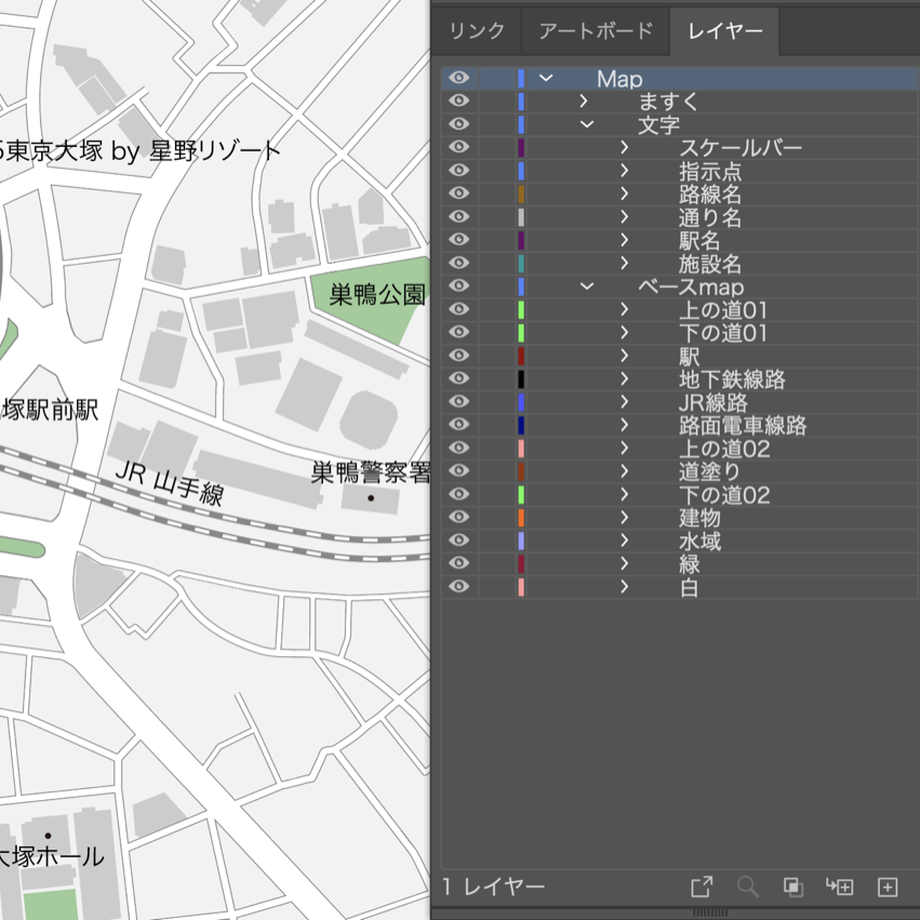Collapse the Map layer chevron
Screen dimensions: 920x920
[x=546, y=78]
